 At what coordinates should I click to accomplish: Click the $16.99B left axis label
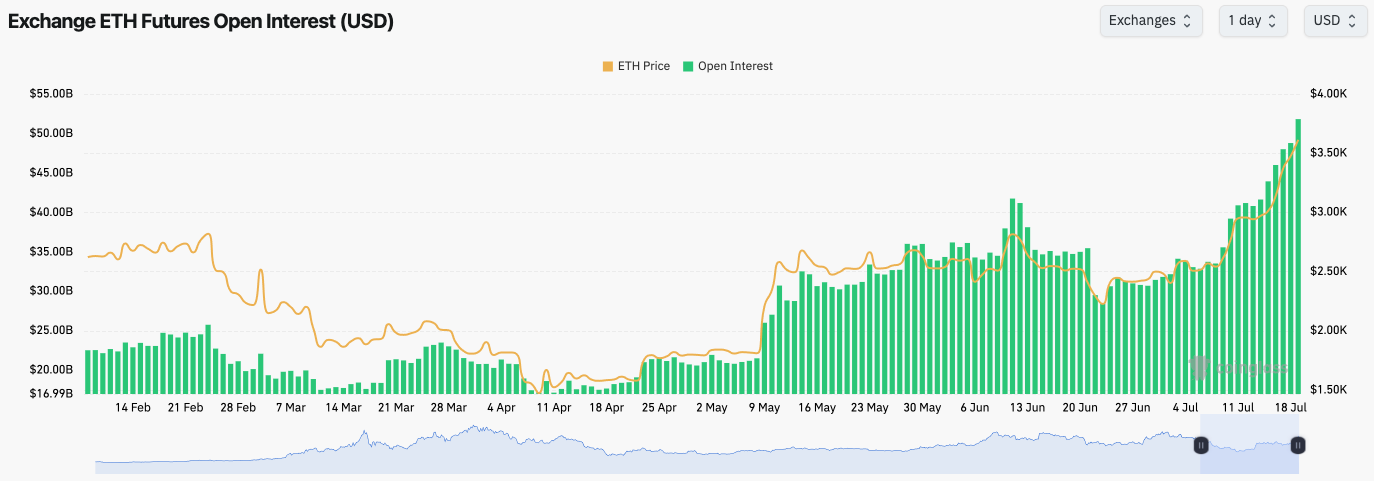coord(52,393)
